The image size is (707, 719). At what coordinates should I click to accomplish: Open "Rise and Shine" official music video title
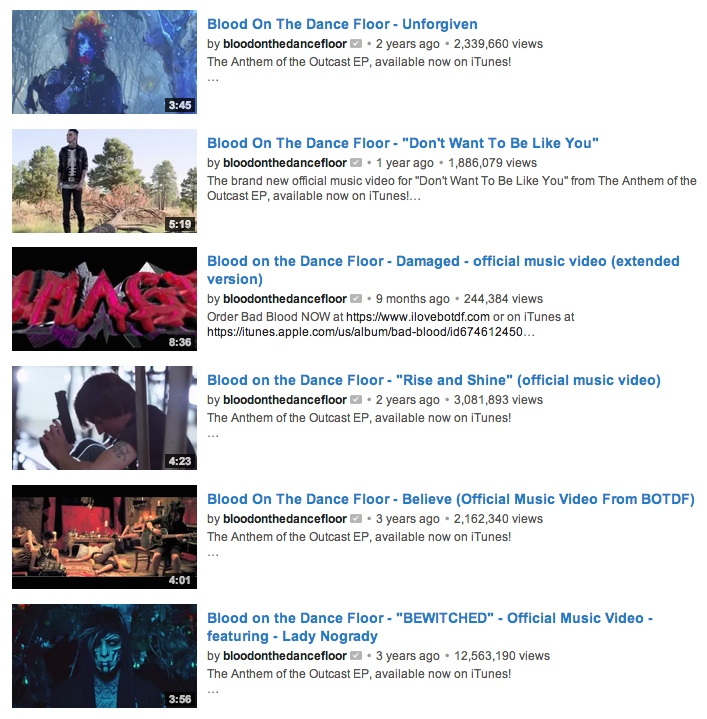click(434, 380)
